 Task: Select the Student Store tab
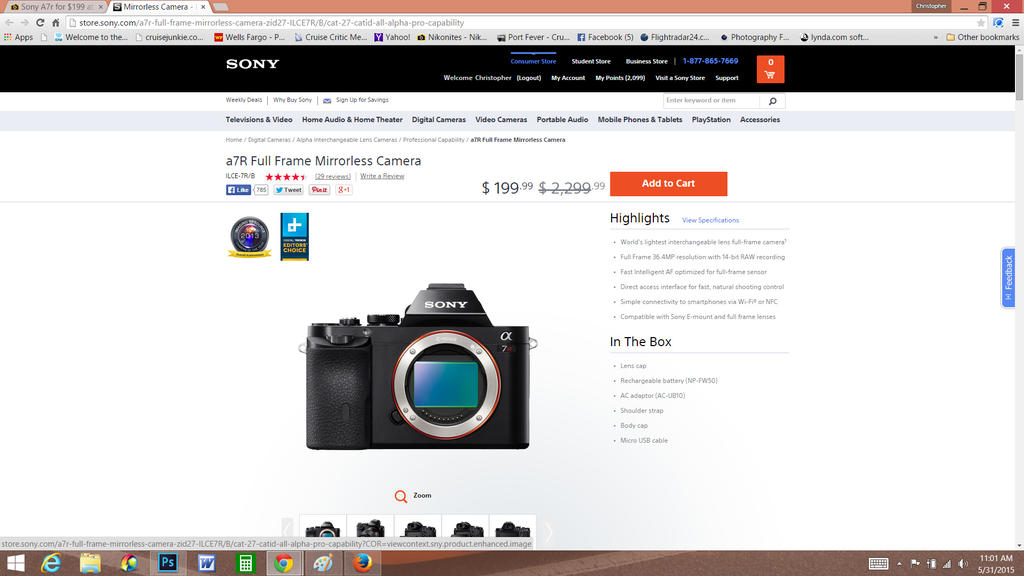pyautogui.click(x=590, y=61)
